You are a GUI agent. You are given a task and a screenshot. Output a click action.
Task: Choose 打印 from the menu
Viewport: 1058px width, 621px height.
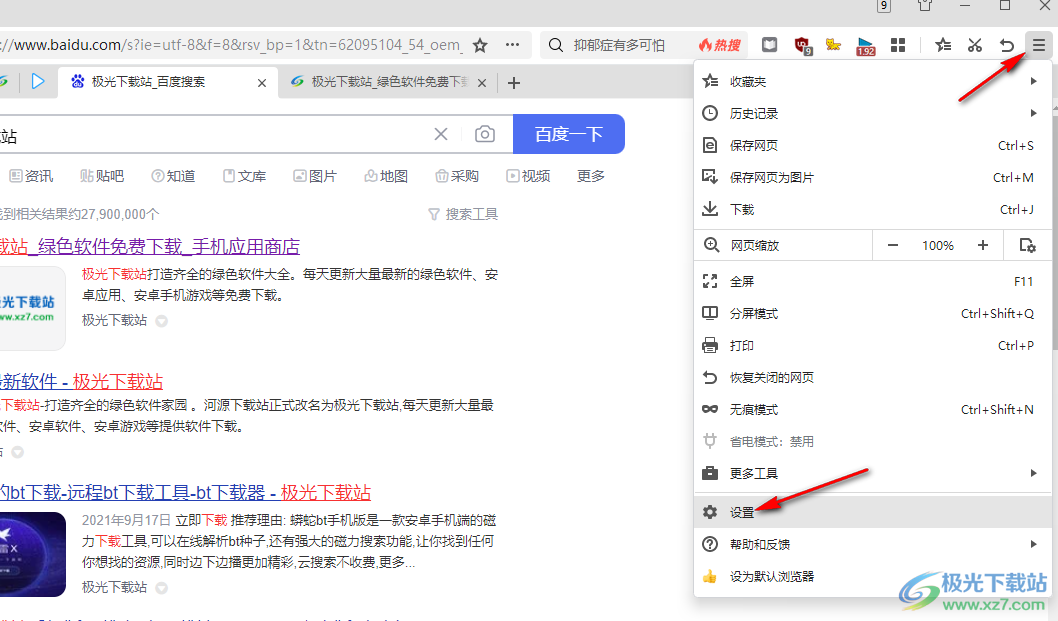[x=873, y=346]
